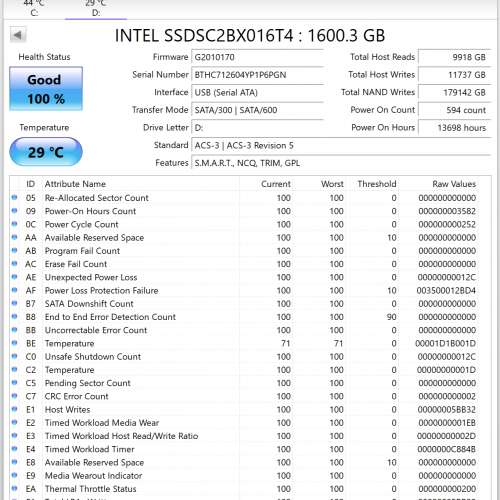Click the status dot for Media Wearout Indicator
This screenshot has height=500, width=500.
click(14, 475)
